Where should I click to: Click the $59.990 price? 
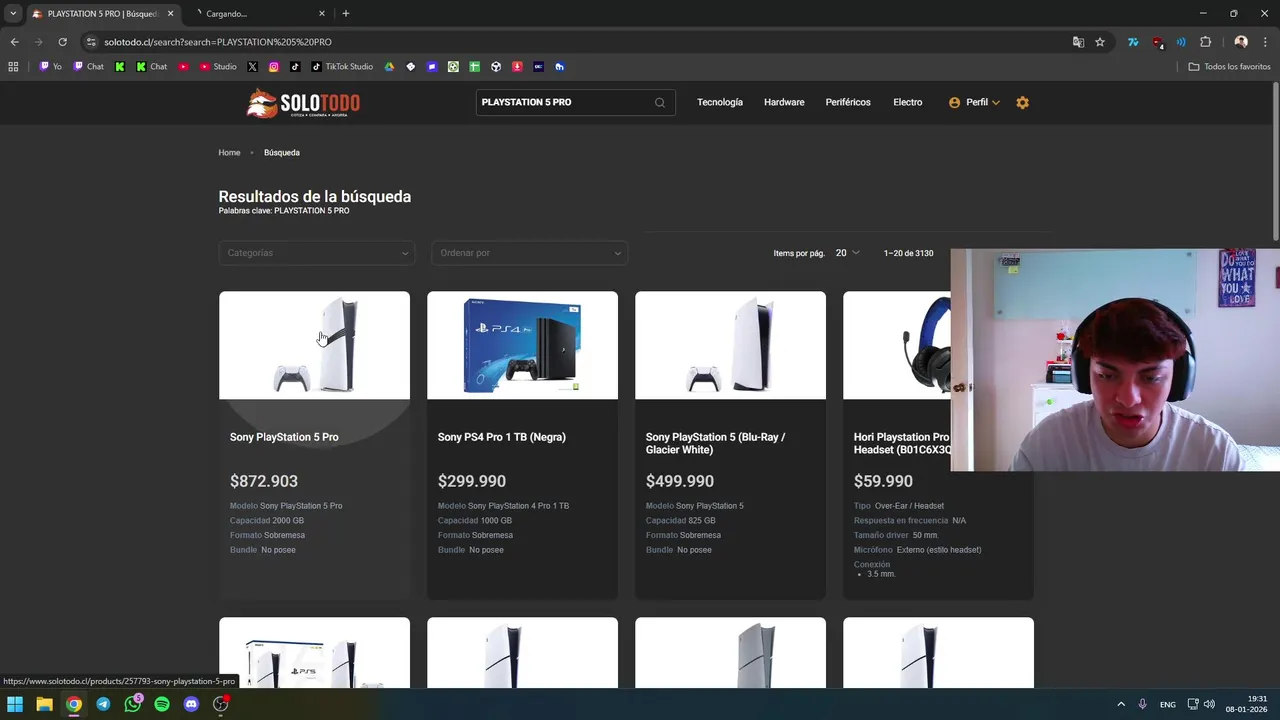click(883, 481)
